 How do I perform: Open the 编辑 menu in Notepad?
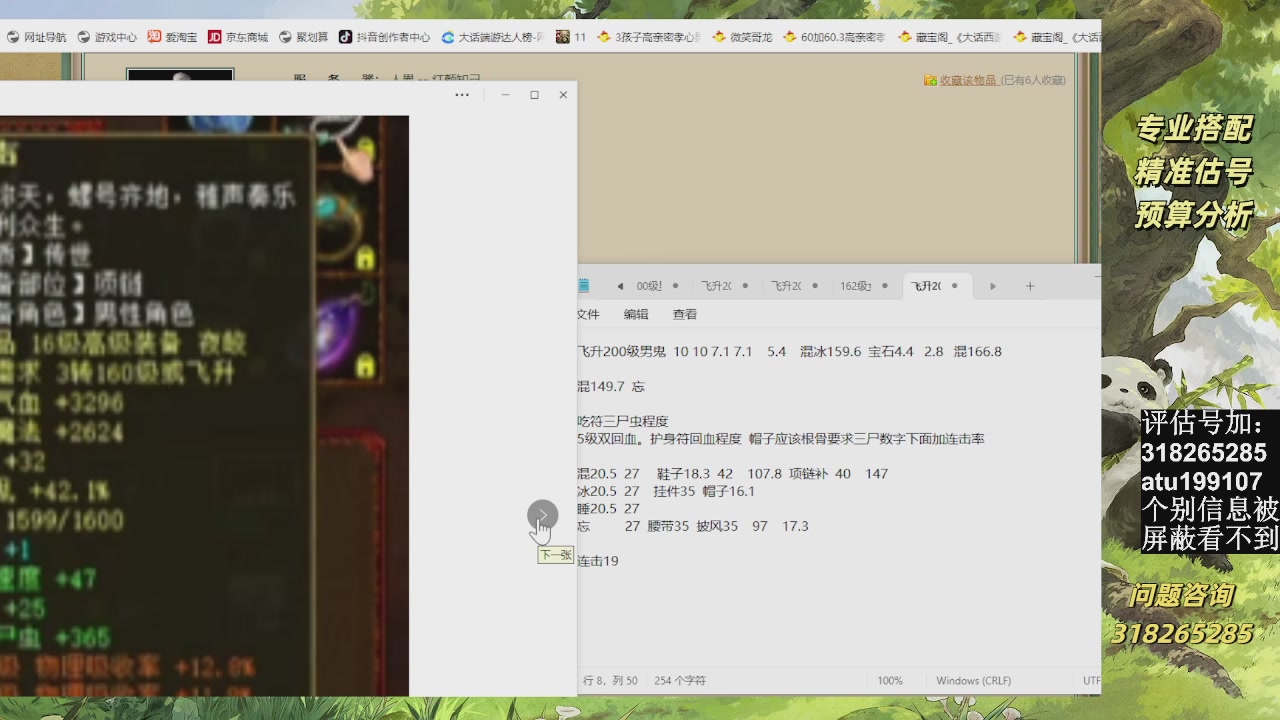[x=636, y=314]
